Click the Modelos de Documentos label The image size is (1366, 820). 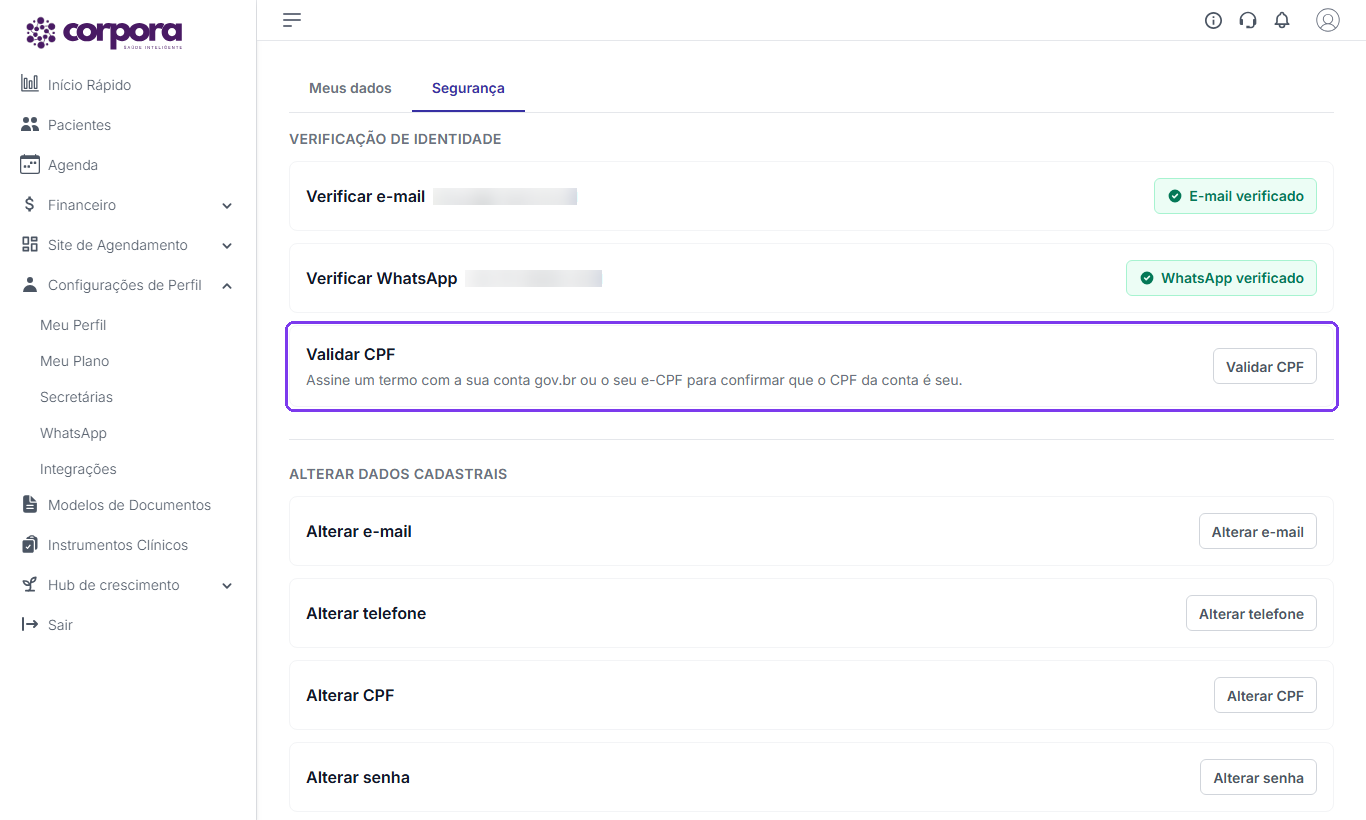pos(130,505)
